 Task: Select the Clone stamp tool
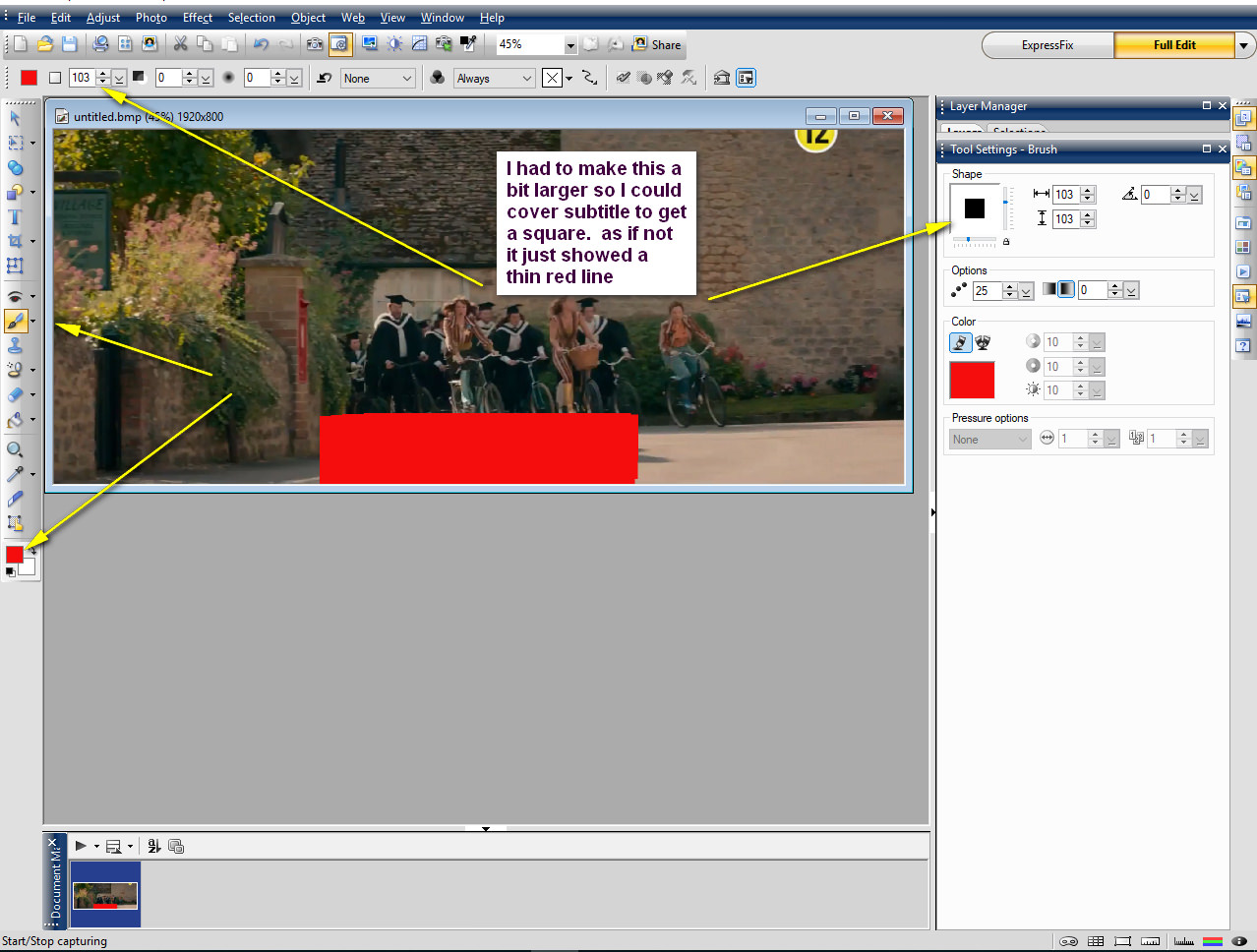[15, 345]
